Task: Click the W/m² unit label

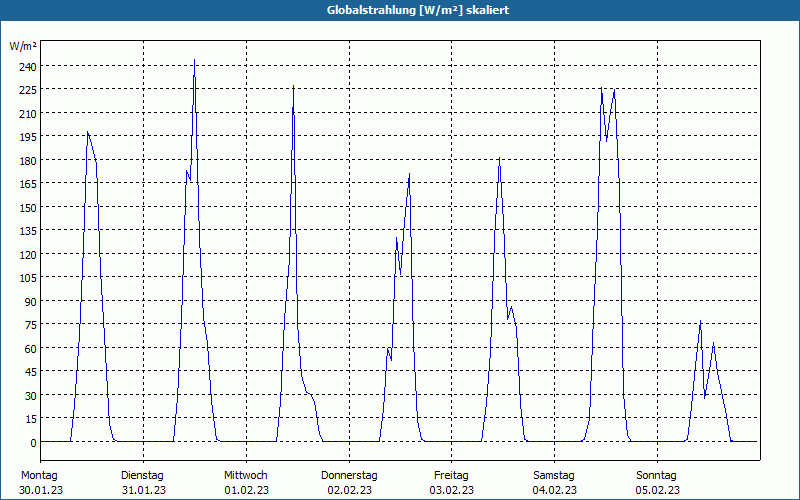Action: pyautogui.click(x=23, y=46)
